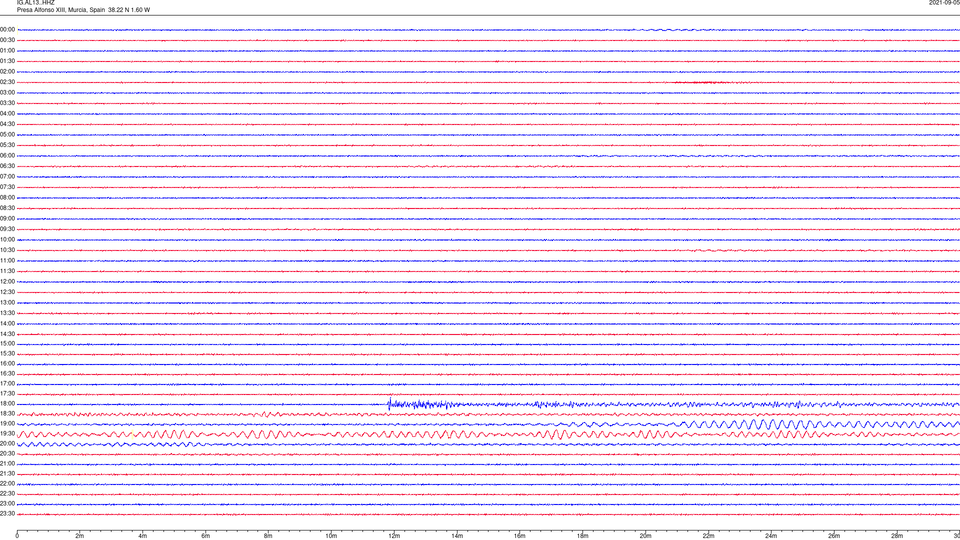This screenshot has height=540, width=960.
Task: Click the '05:00' time label
Action: (7, 135)
